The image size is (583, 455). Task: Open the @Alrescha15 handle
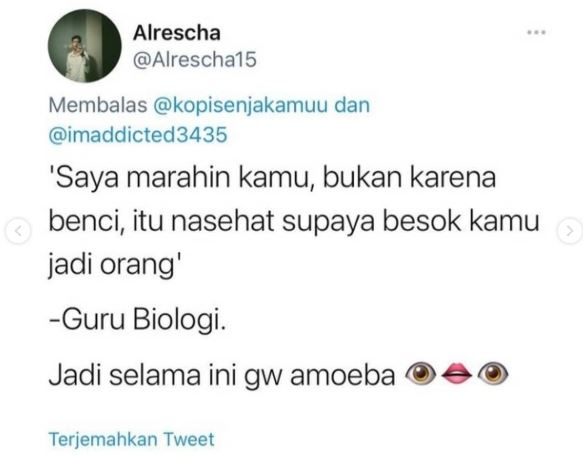pyautogui.click(x=194, y=59)
